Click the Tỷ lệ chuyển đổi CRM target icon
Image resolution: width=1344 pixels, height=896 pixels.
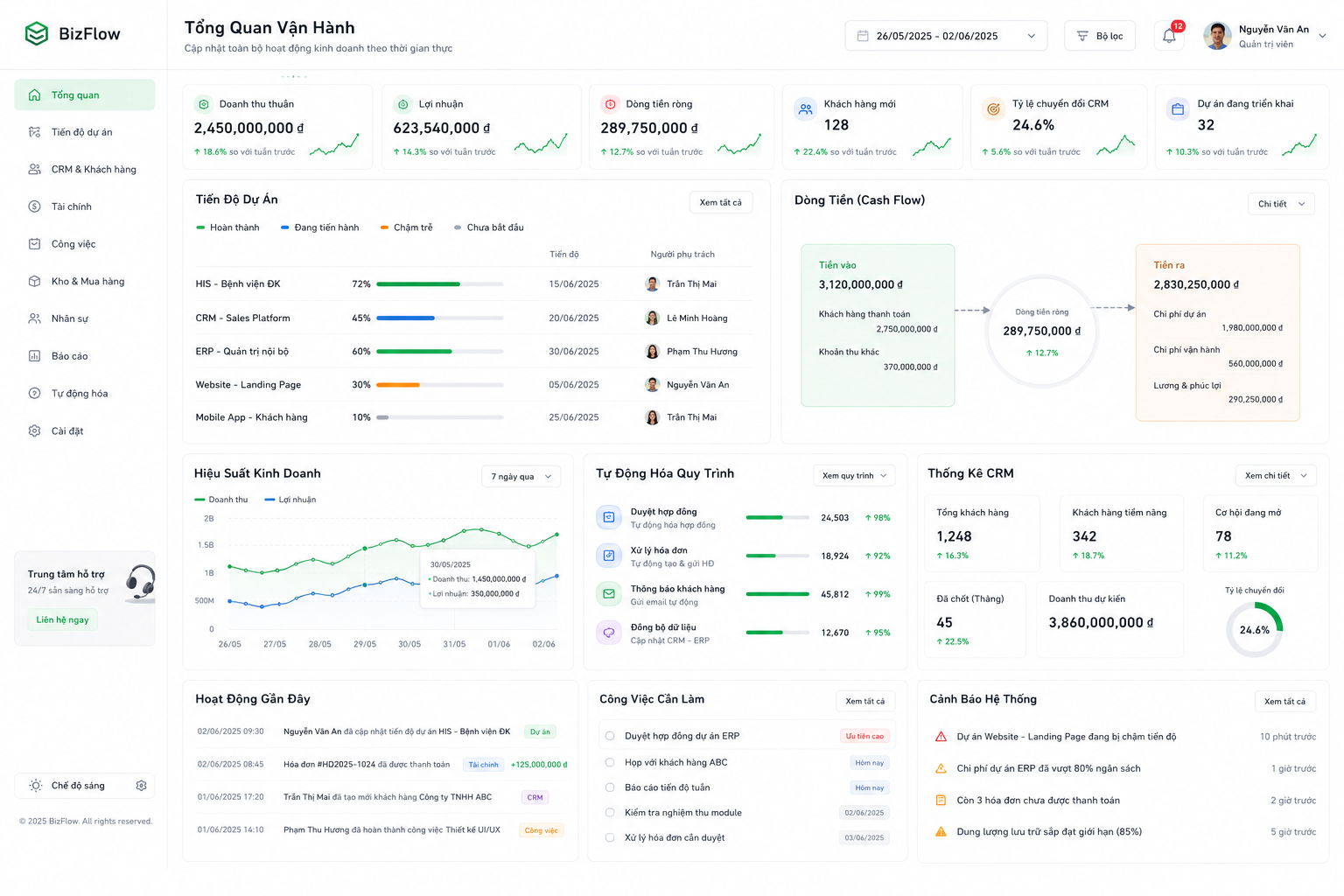pyautogui.click(x=993, y=109)
